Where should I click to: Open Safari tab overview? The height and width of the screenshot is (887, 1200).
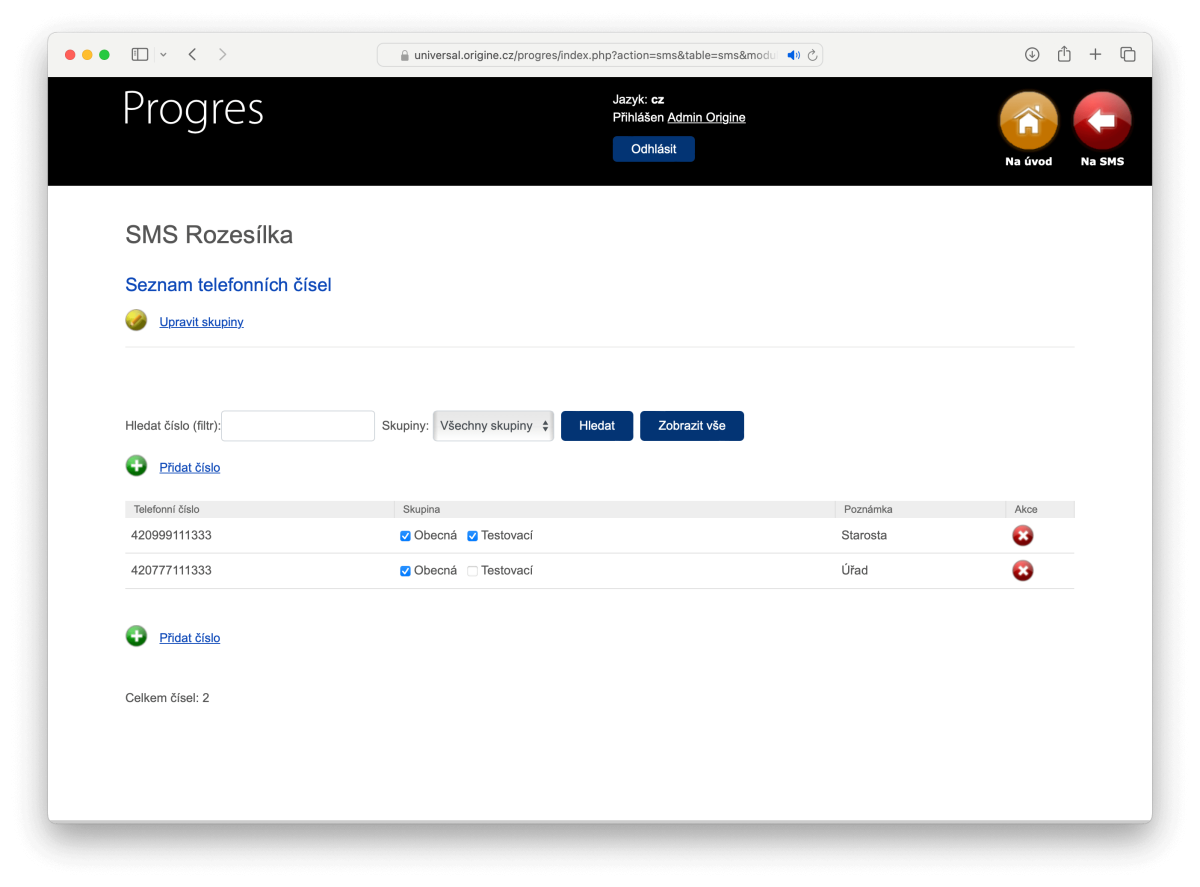click(x=1128, y=54)
